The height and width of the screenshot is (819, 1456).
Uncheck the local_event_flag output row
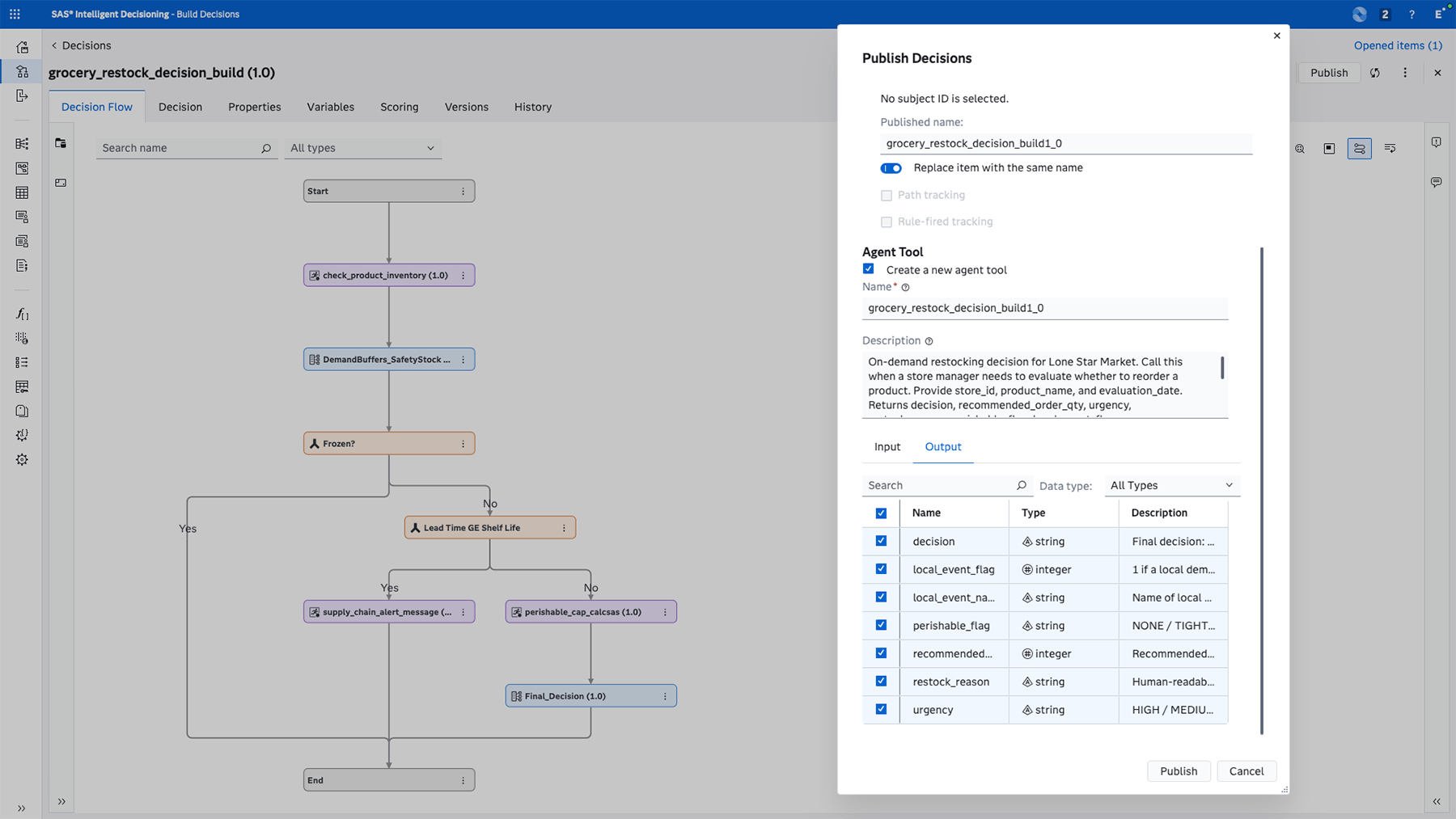point(881,569)
